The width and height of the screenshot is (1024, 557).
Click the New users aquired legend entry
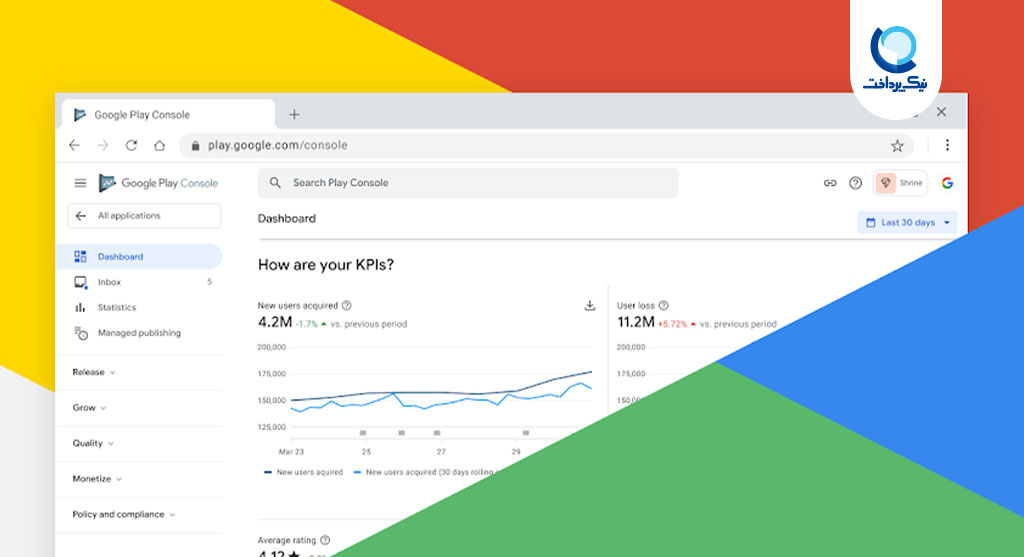pyautogui.click(x=303, y=472)
